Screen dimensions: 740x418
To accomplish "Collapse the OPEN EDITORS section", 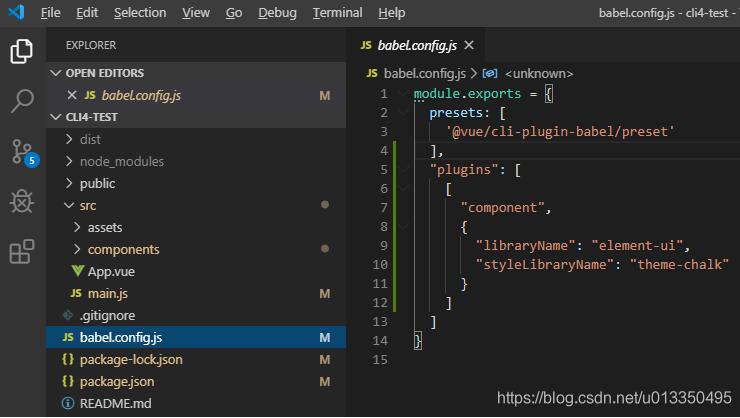I will 56,73.
